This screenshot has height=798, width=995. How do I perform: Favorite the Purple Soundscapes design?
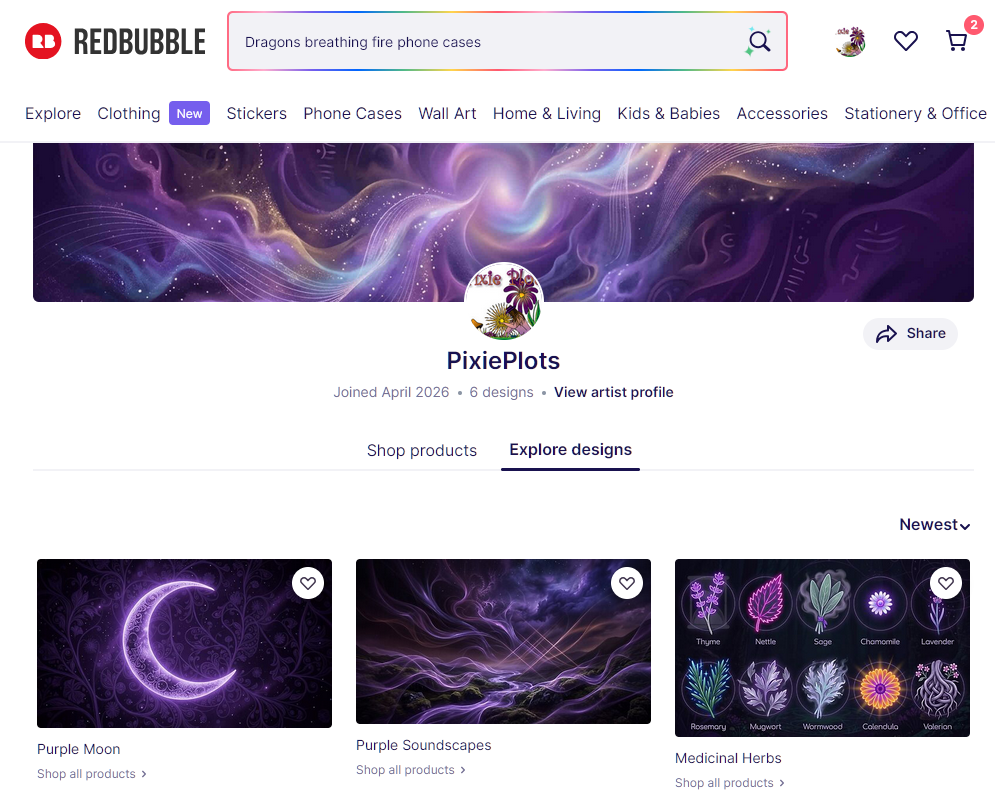[627, 583]
